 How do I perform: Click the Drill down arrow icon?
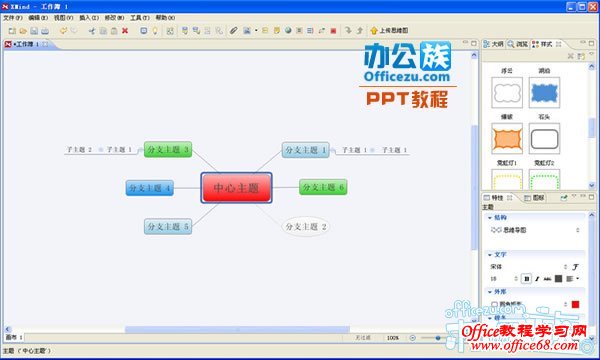[x=348, y=31]
